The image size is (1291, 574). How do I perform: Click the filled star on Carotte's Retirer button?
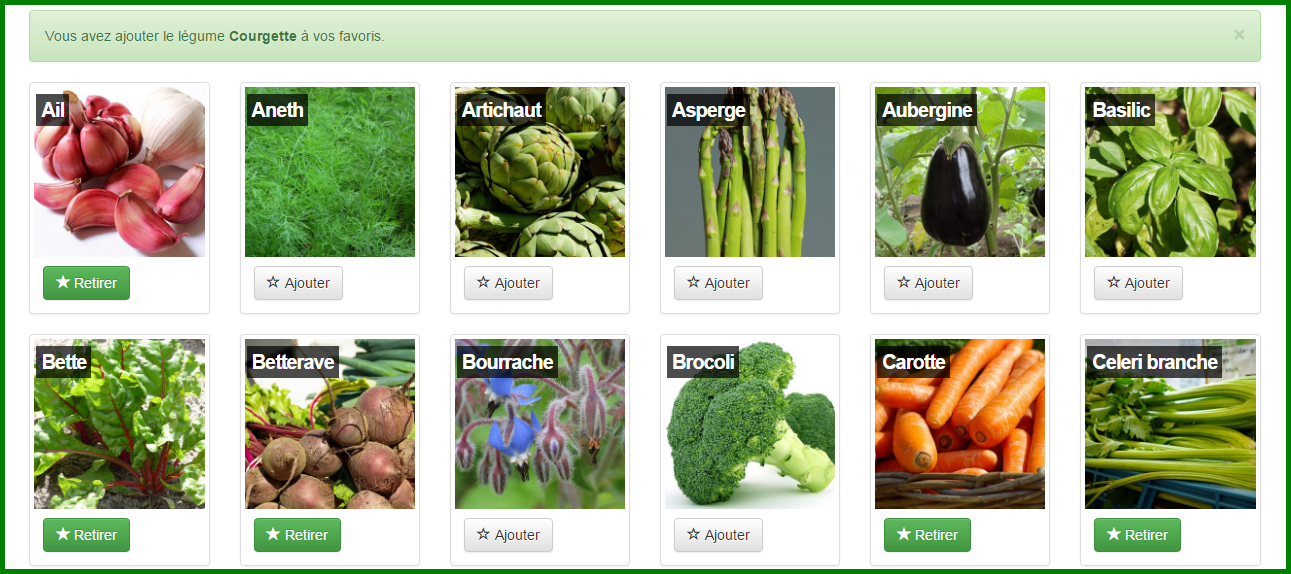(903, 534)
